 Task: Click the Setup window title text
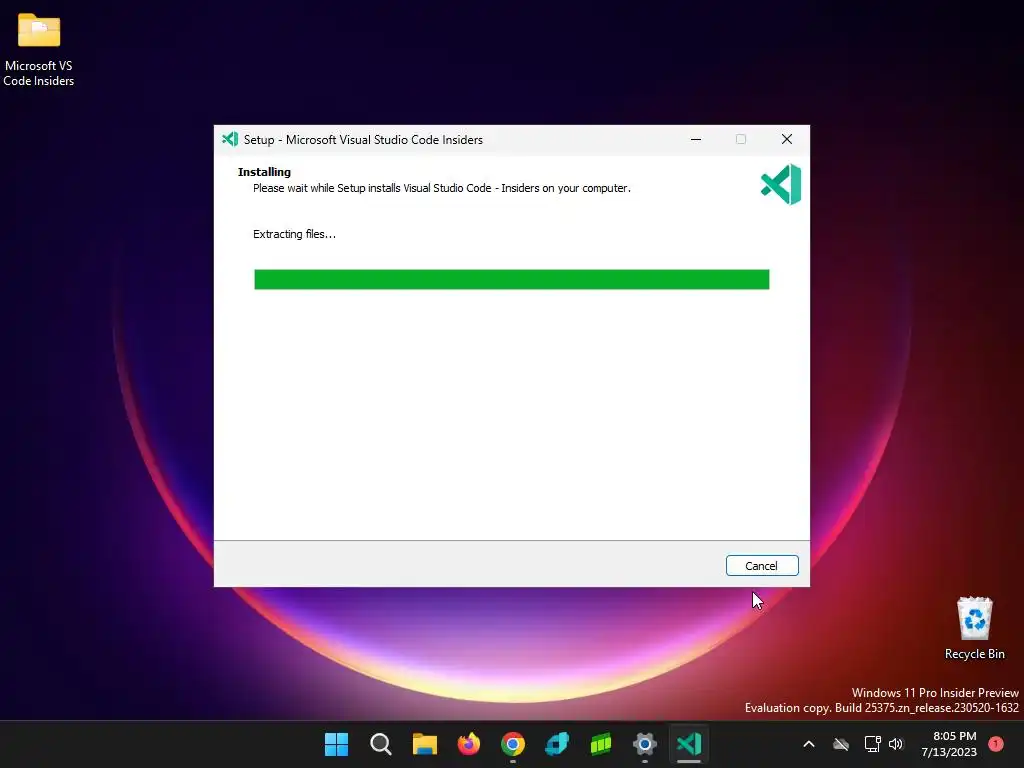363,140
